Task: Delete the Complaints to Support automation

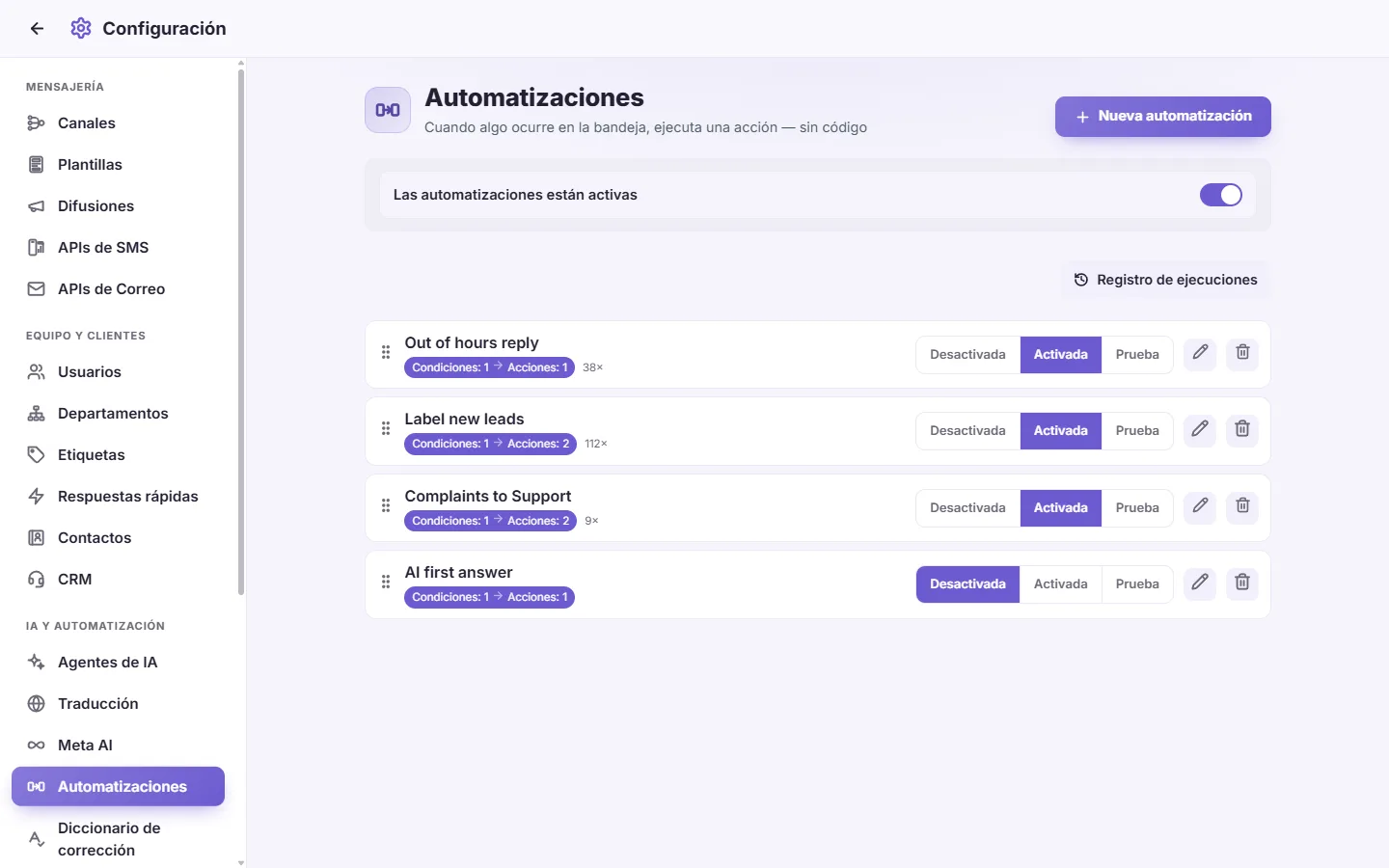Action: click(1242, 506)
